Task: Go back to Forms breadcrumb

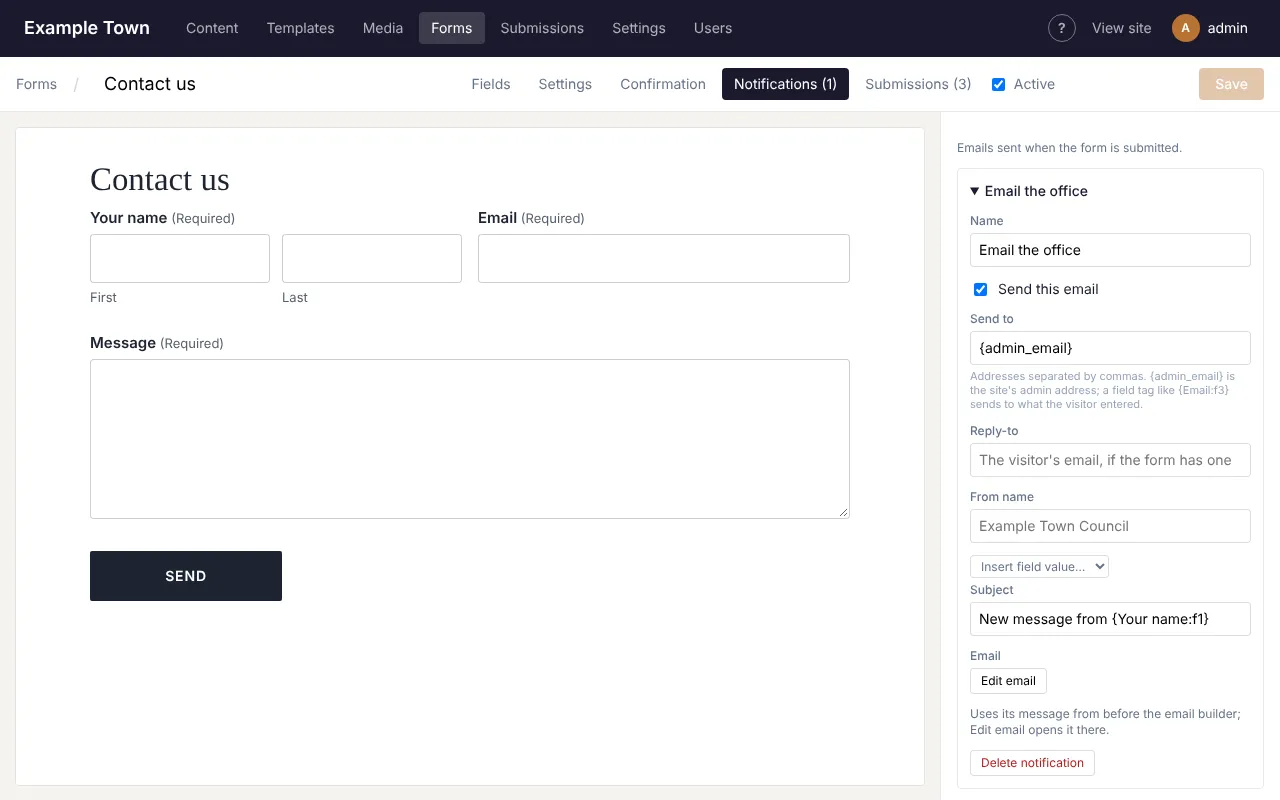Action: 36,84
